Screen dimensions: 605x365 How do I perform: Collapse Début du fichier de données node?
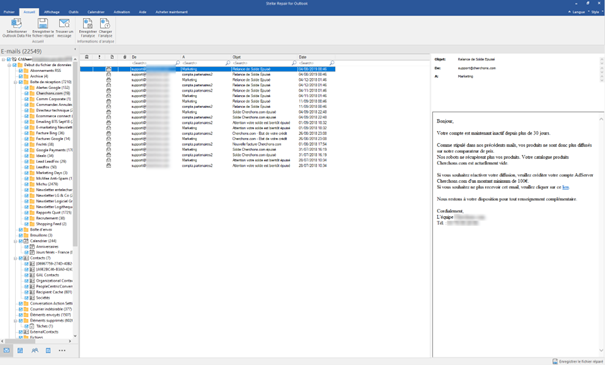click(x=9, y=65)
